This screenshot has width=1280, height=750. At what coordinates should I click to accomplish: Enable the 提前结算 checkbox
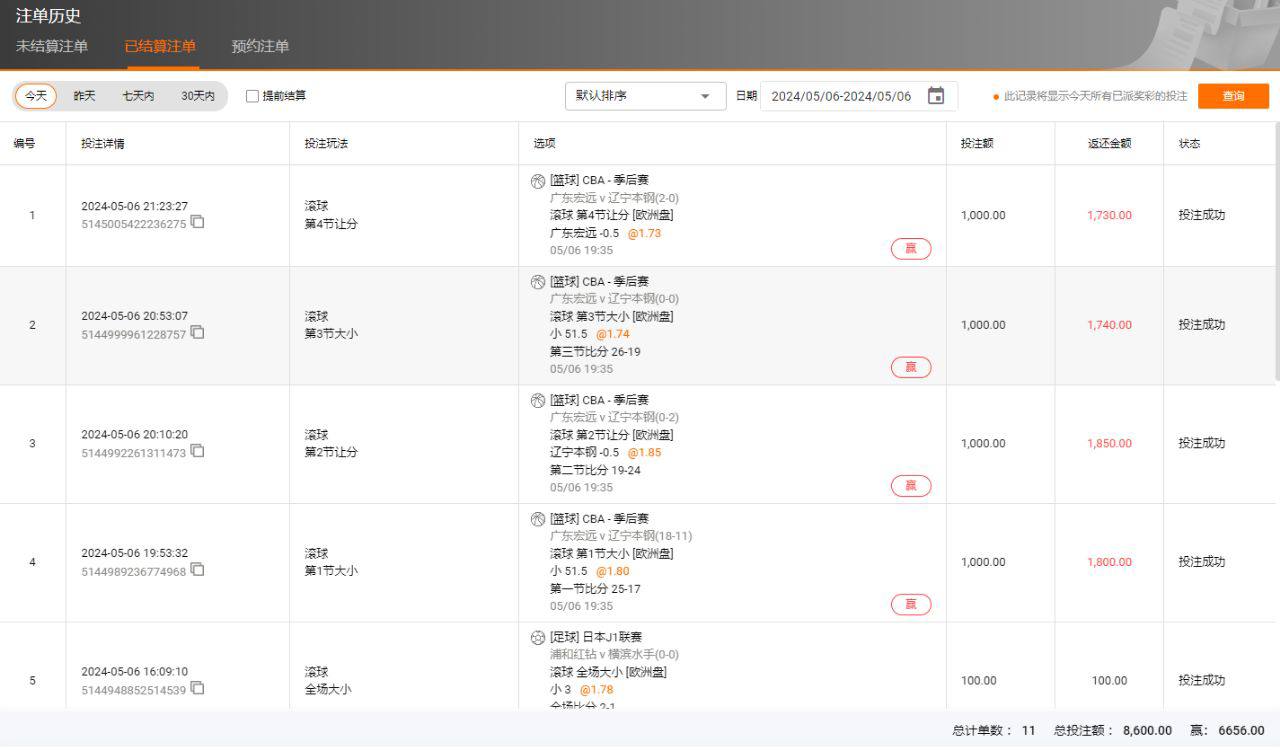pyautogui.click(x=252, y=96)
